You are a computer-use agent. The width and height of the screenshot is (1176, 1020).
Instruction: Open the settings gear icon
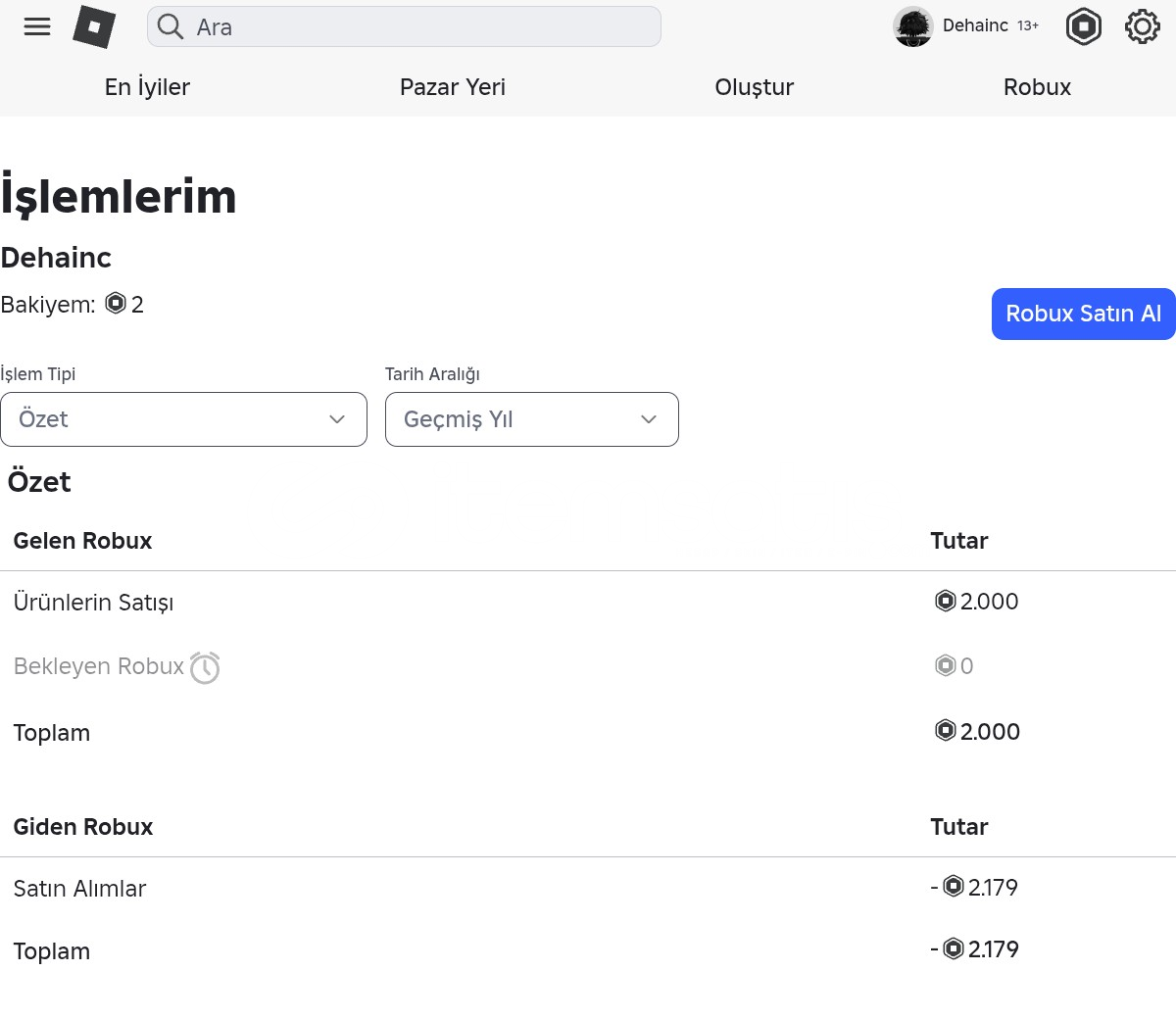click(1142, 26)
